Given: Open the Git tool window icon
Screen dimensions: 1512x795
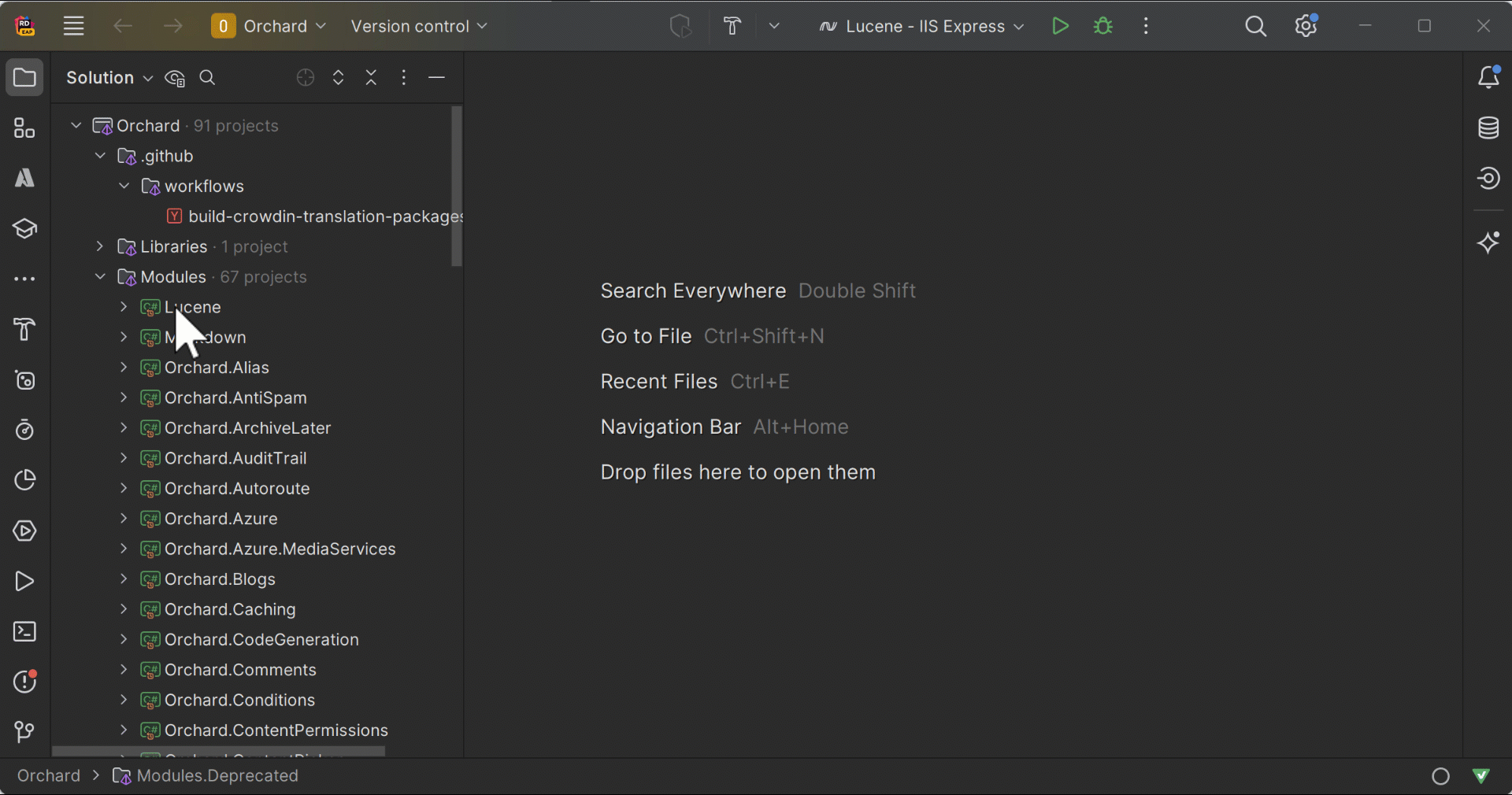Looking at the screenshot, I should 24,732.
